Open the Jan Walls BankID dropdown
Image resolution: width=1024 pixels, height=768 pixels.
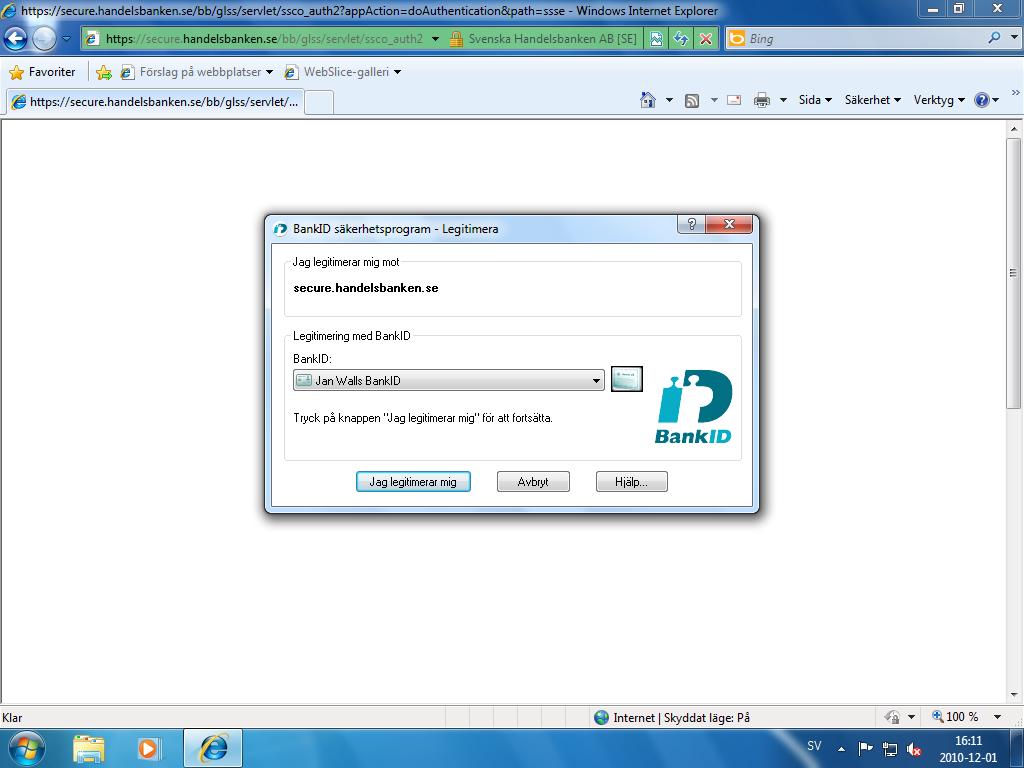pos(449,380)
